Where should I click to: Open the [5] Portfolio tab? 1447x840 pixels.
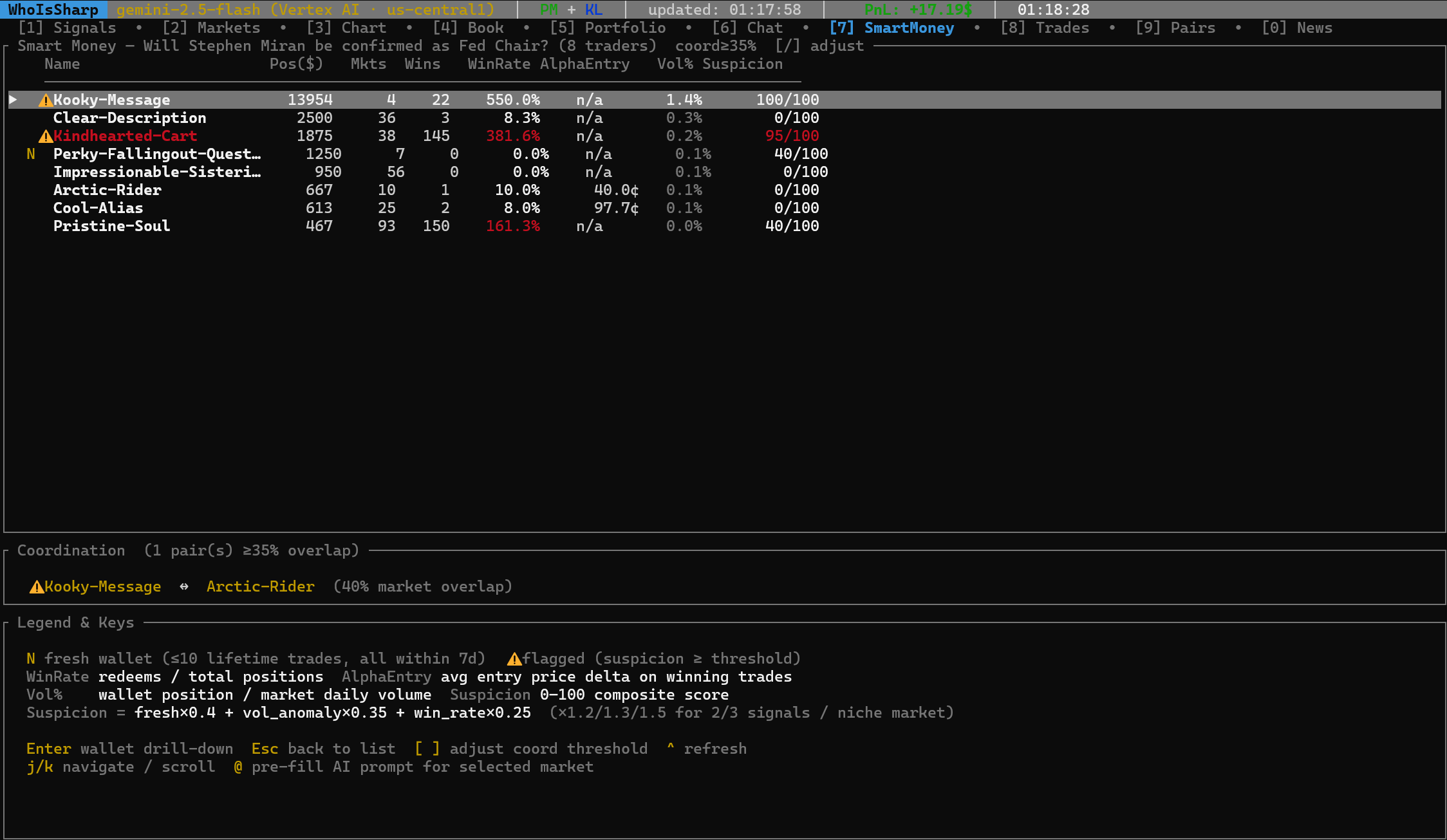click(608, 28)
